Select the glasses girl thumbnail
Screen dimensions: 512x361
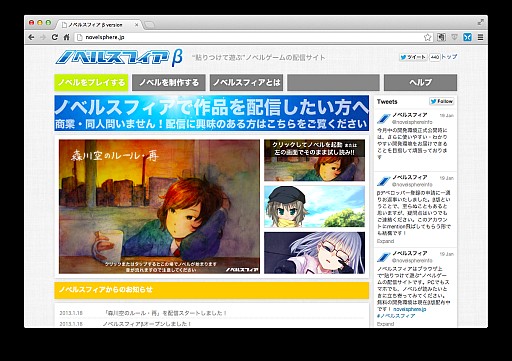(314, 253)
